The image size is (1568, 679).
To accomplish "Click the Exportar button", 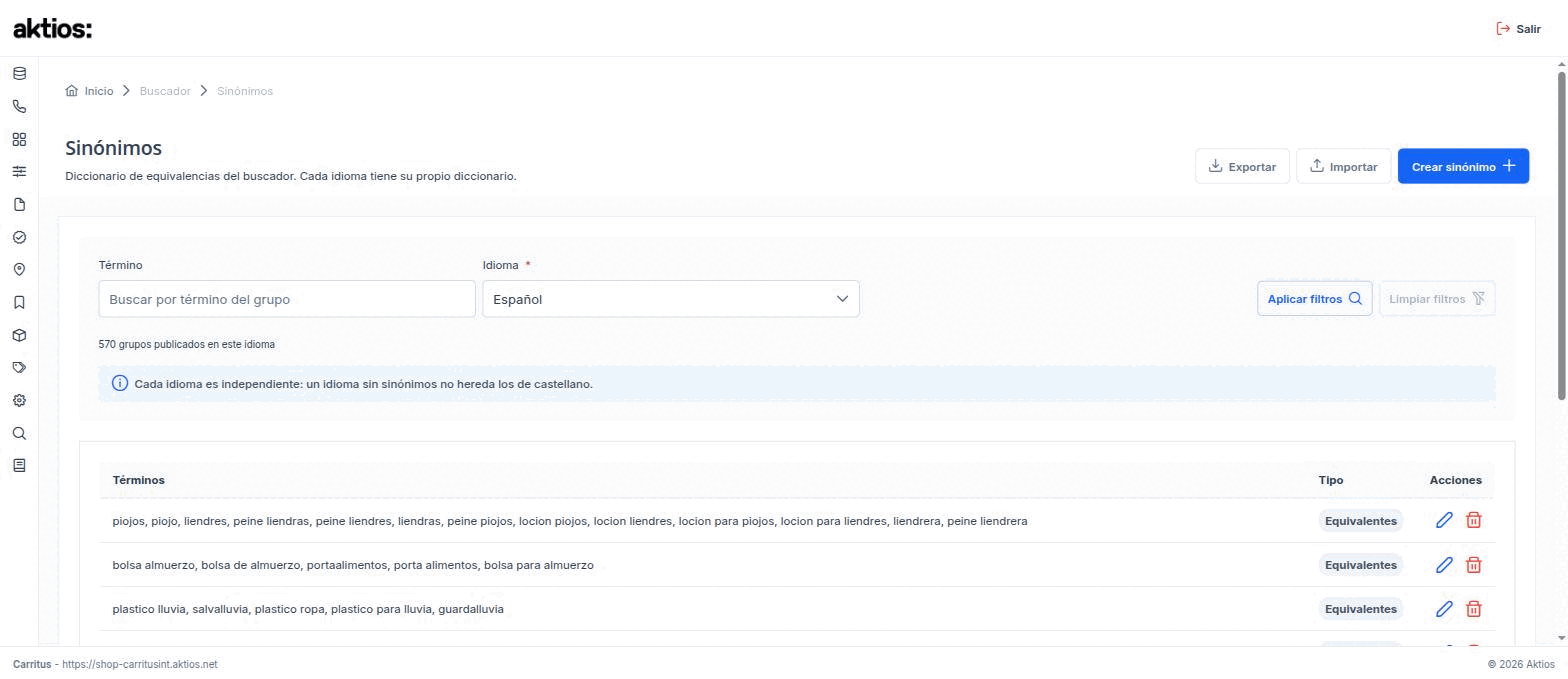I will tap(1242, 166).
